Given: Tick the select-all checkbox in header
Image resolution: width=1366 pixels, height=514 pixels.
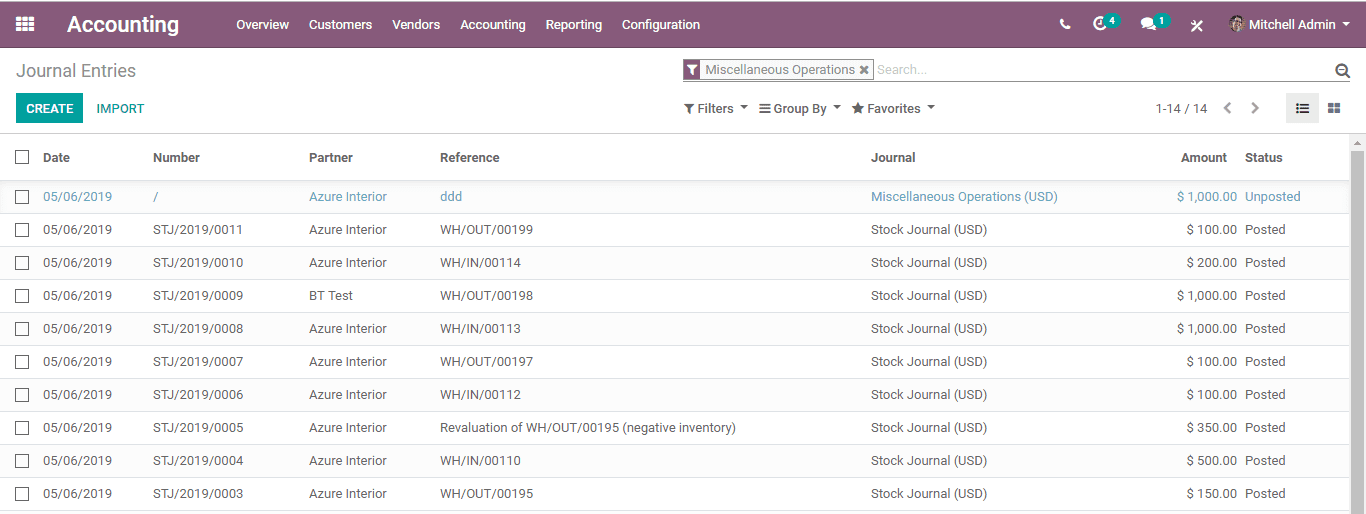Looking at the screenshot, I should coord(22,157).
